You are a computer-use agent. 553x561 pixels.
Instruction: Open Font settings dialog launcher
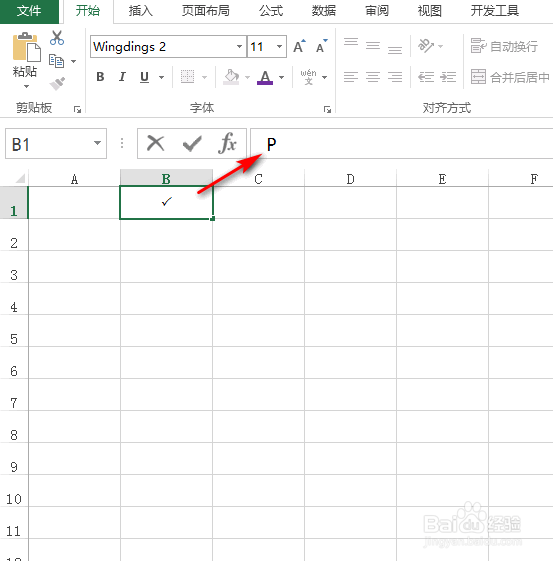click(327, 109)
